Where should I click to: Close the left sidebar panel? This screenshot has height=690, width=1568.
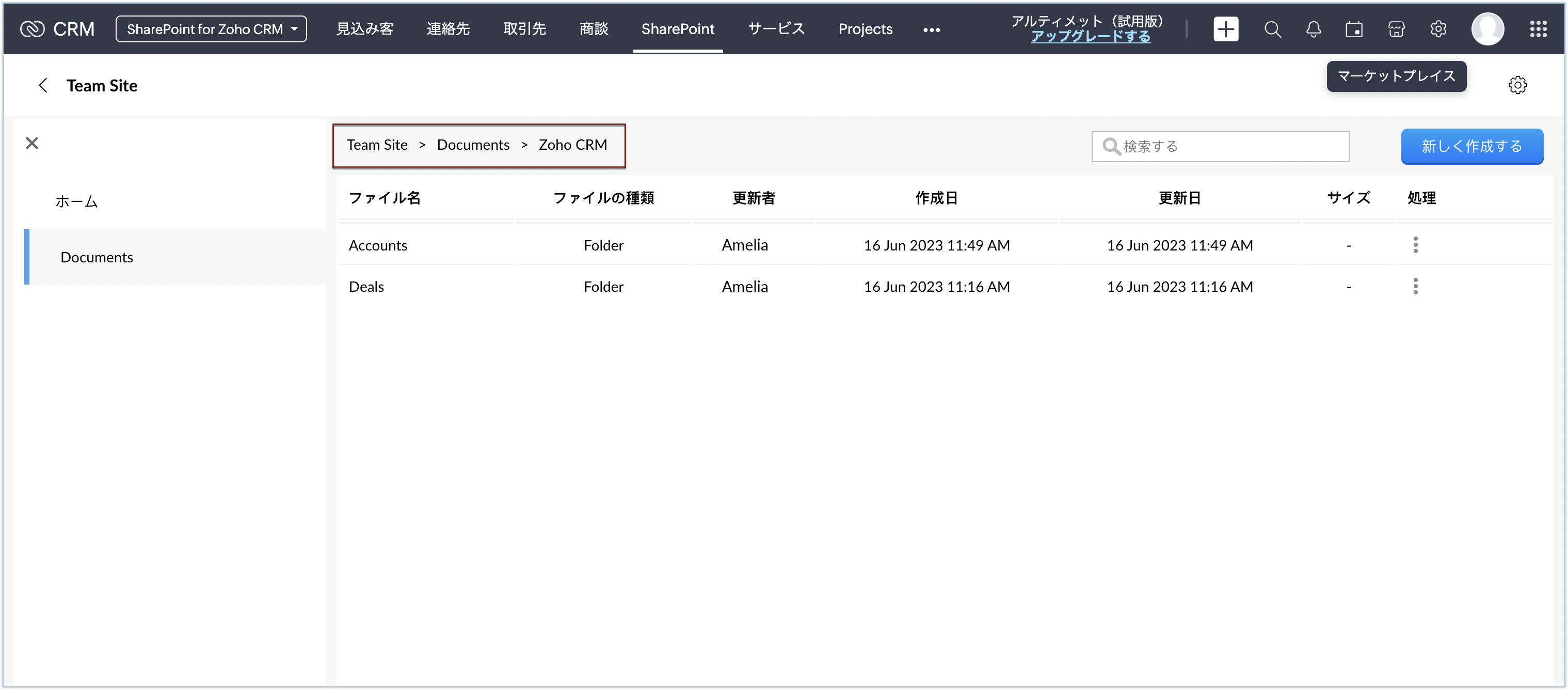pos(33,143)
